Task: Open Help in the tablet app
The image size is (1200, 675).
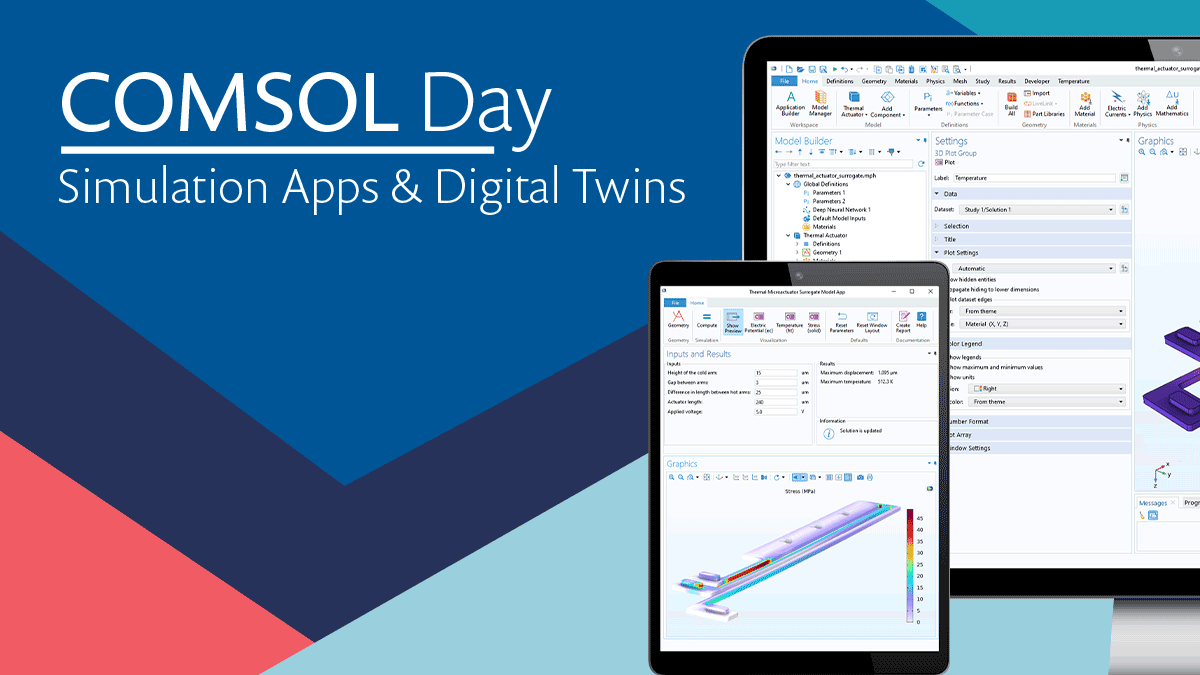Action: 921,319
